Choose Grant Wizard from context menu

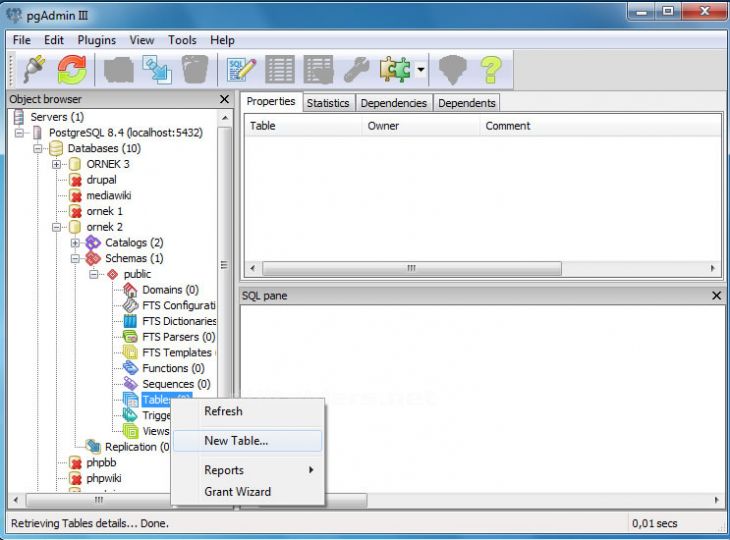pyautogui.click(x=247, y=492)
